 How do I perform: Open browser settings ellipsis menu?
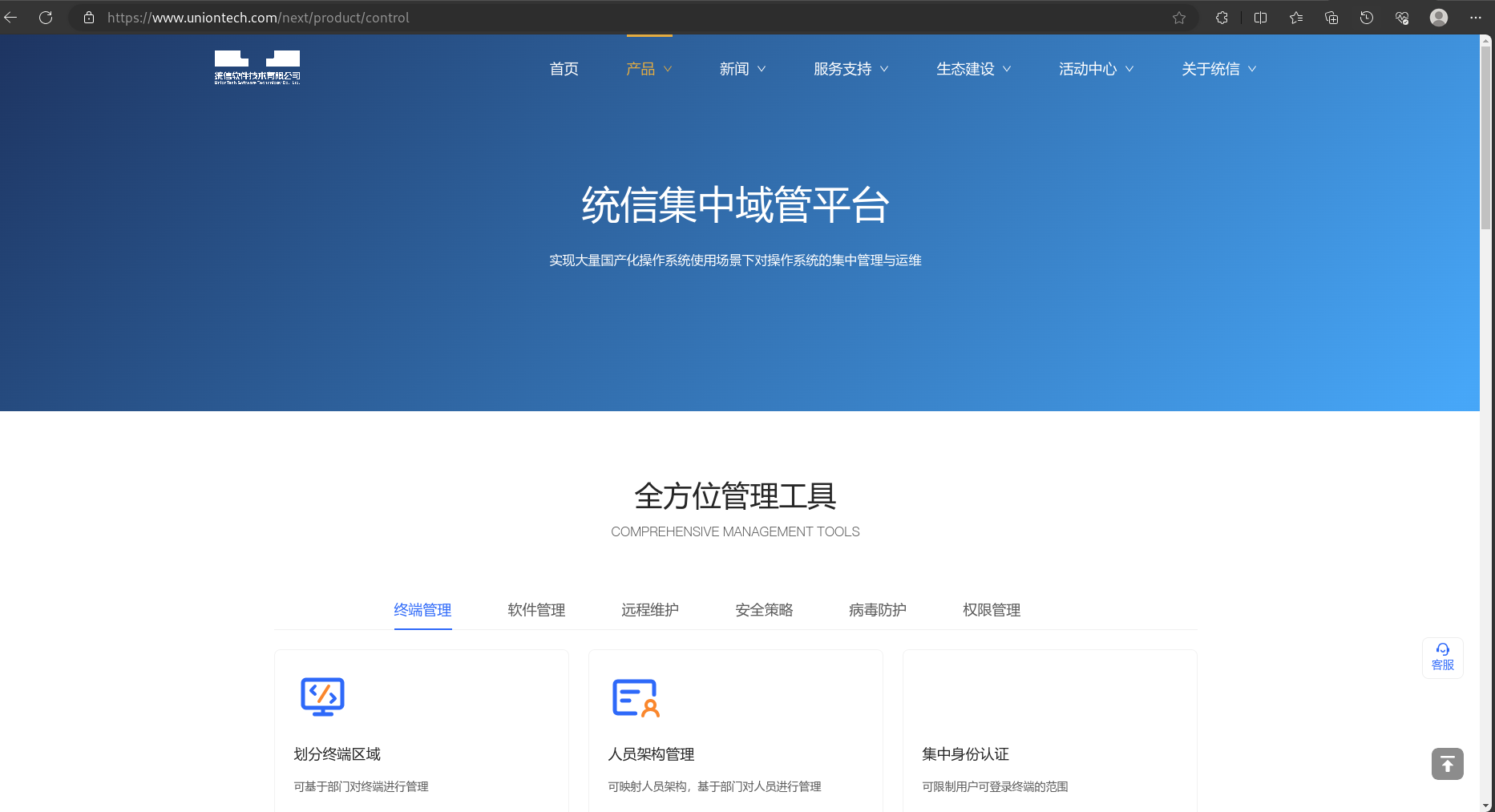[x=1476, y=18]
